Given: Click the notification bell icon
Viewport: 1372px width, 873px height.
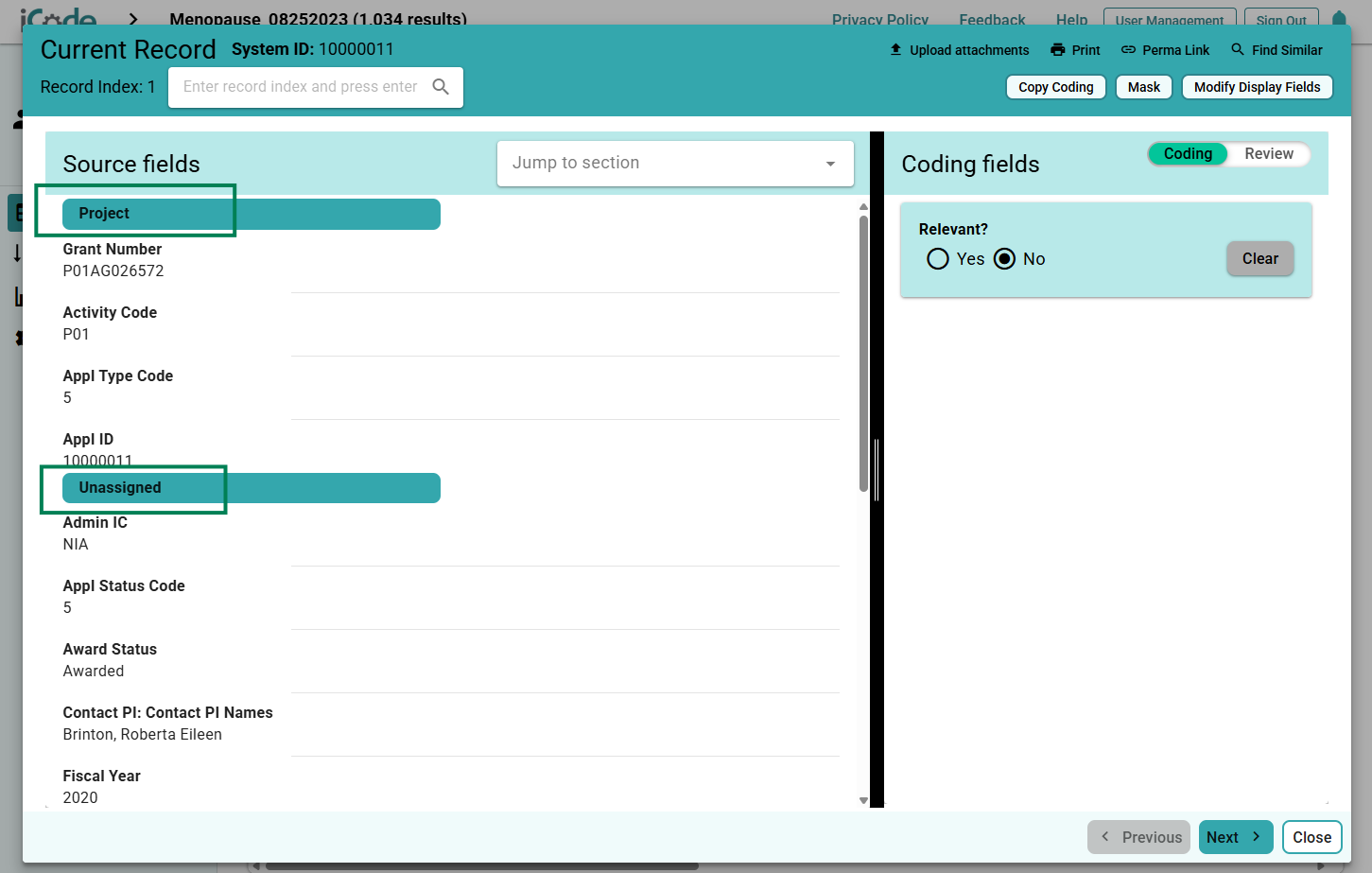Looking at the screenshot, I should tap(1339, 18).
